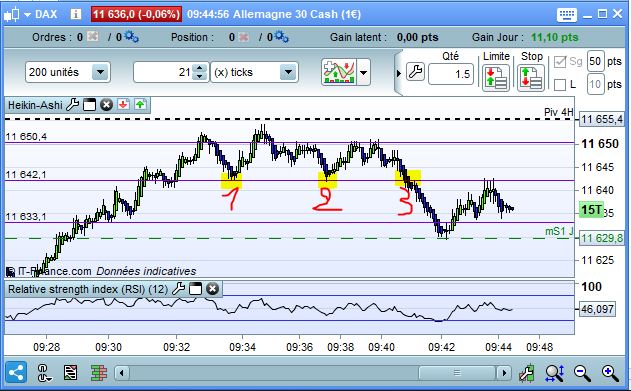Image resolution: width=631 pixels, height=391 pixels.
Task: Maximize the RSI panel window icon
Action: coord(195,289)
